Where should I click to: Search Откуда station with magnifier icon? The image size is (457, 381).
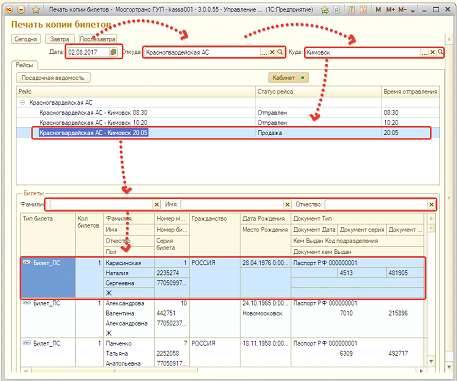click(x=280, y=52)
